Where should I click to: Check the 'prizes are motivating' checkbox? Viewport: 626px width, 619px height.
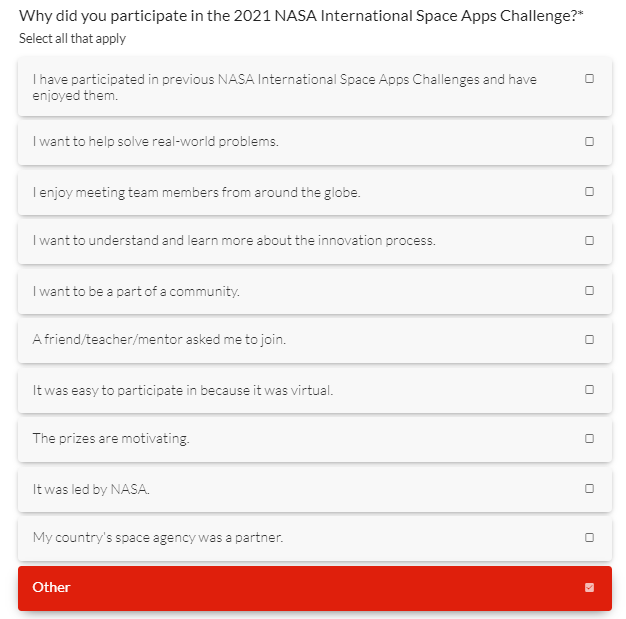click(x=589, y=439)
